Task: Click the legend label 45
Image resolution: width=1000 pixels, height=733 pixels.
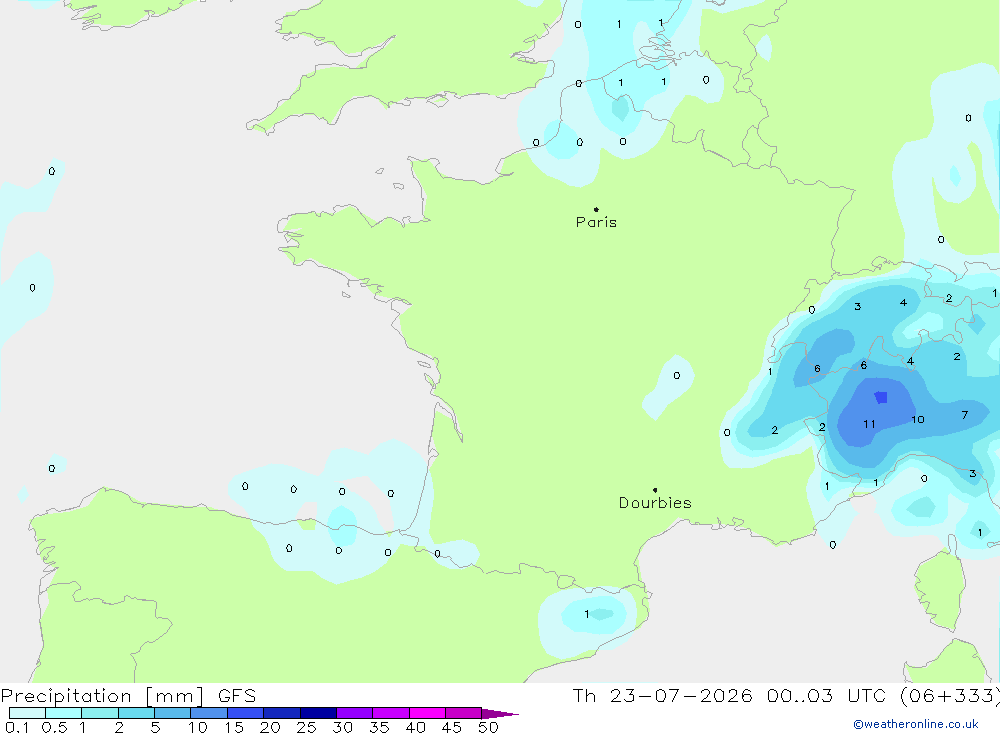Action: [x=452, y=727]
